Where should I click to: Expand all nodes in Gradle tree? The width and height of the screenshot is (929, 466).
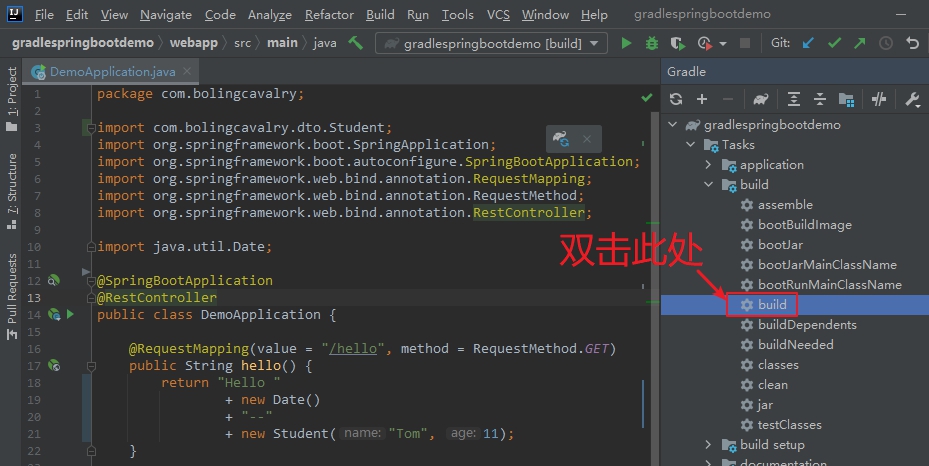794,99
